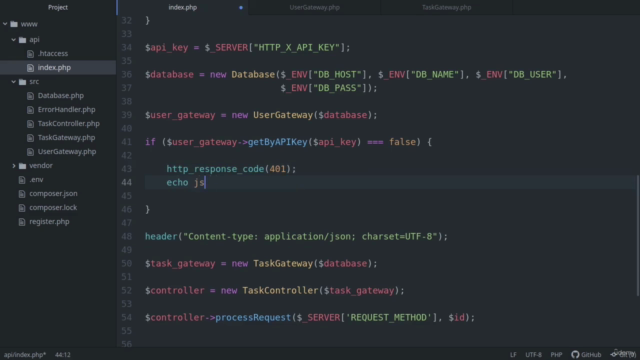The height and width of the screenshot is (360, 640).
Task: Click file icon beside index.php in tree
Action: pyautogui.click(x=30, y=68)
